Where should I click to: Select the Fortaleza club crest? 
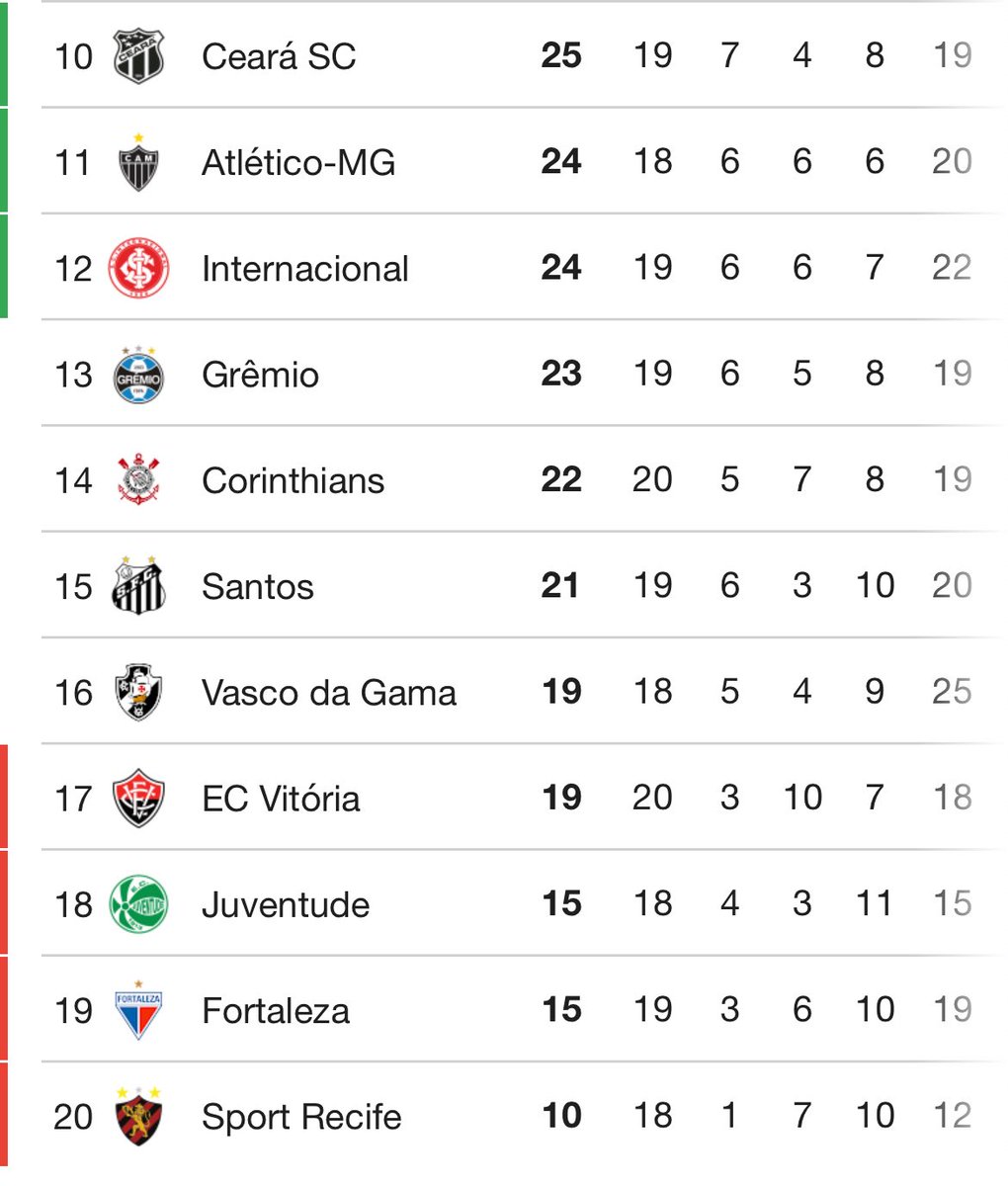coord(137,1010)
